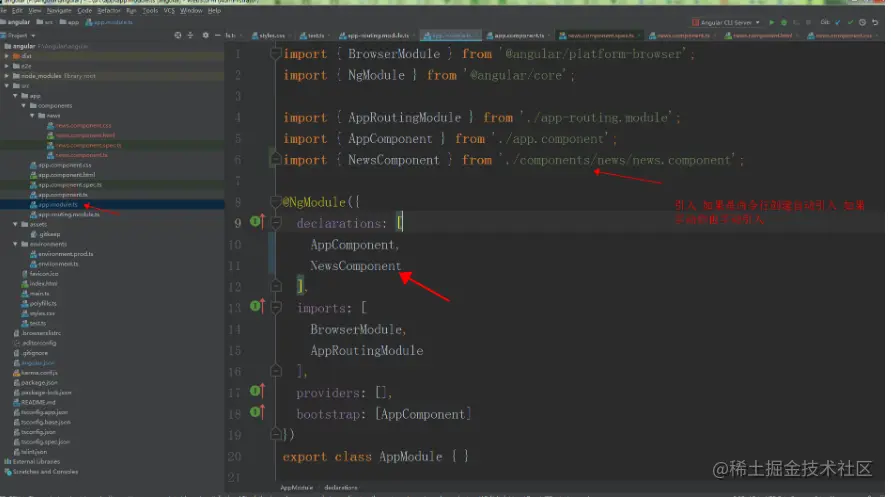Viewport: 891px width, 497px height.
Task: Collapse the environments folder
Action: [15, 244]
